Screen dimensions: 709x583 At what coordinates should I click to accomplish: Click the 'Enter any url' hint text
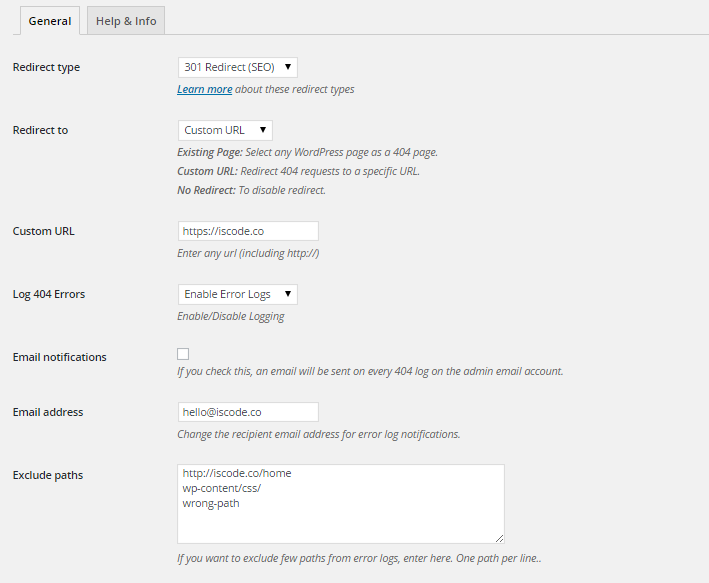click(x=248, y=253)
